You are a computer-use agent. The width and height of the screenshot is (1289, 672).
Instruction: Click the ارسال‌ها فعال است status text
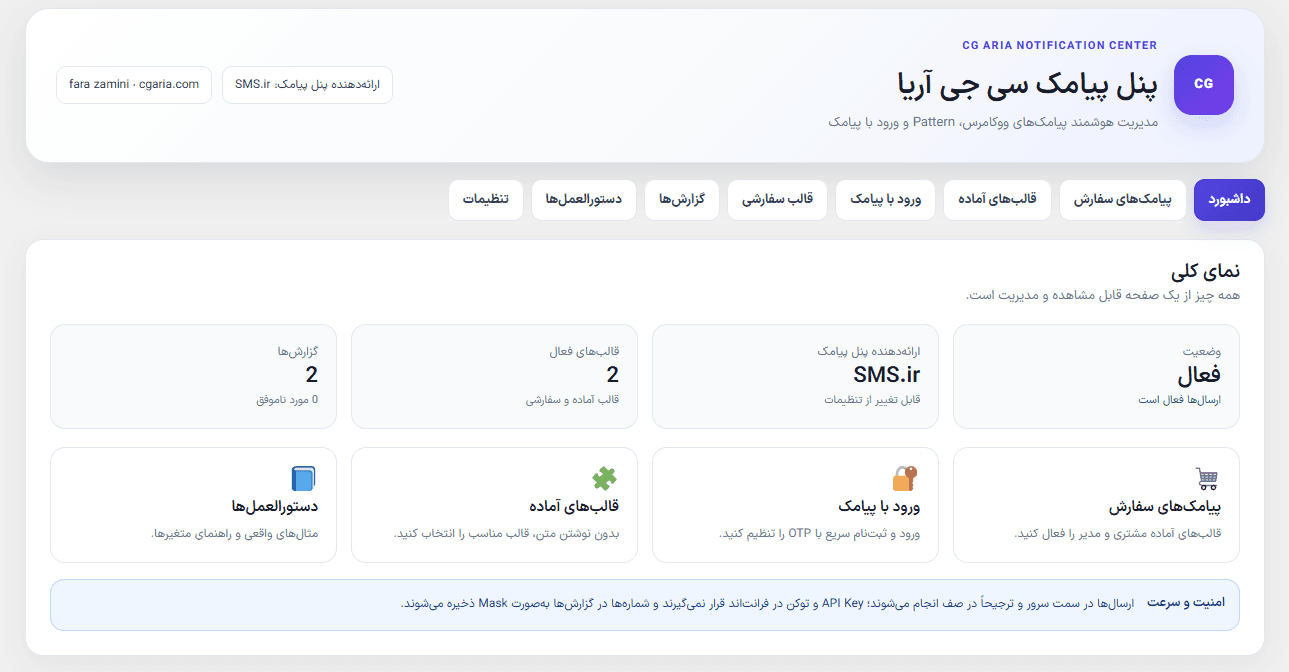[1180, 400]
